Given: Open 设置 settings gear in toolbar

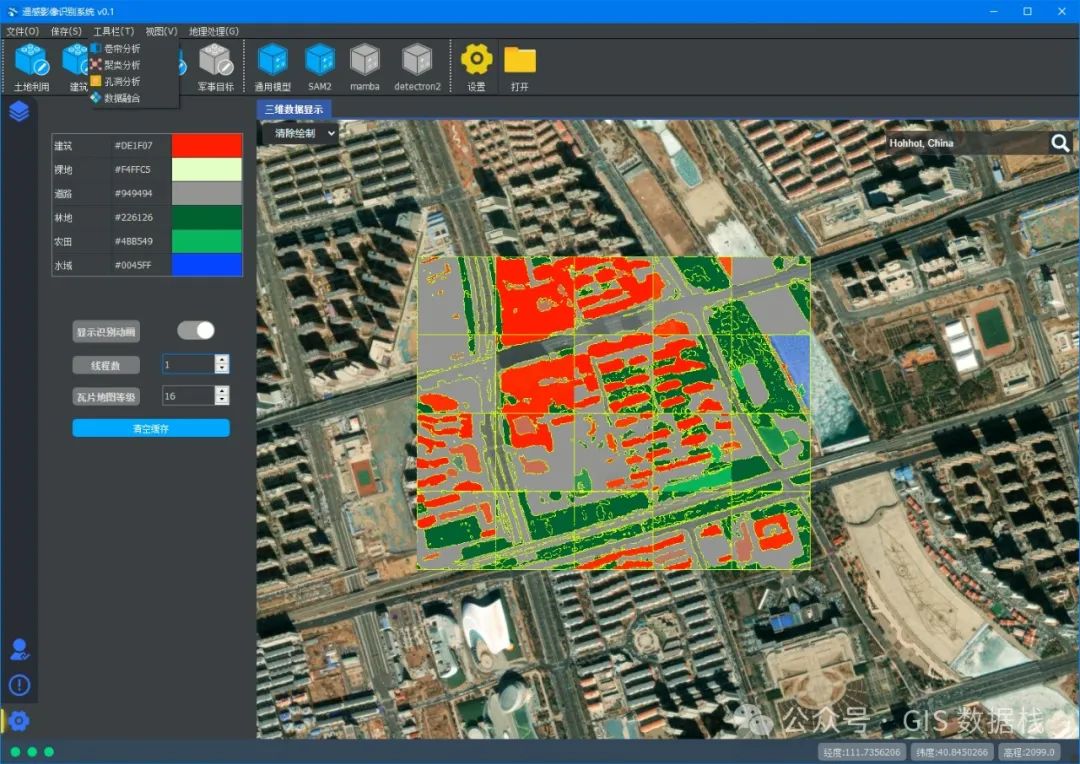Looking at the screenshot, I should 477,67.
